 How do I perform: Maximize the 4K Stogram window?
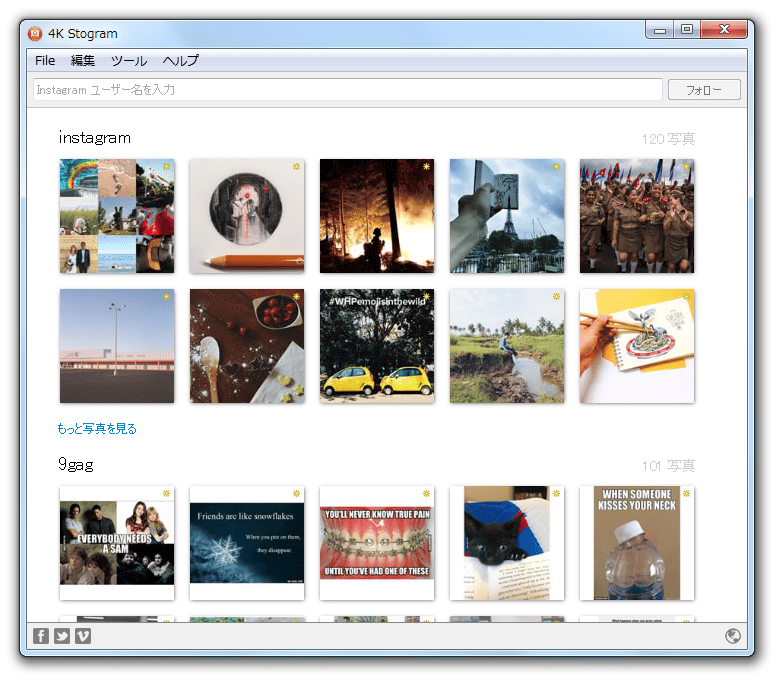(687, 30)
